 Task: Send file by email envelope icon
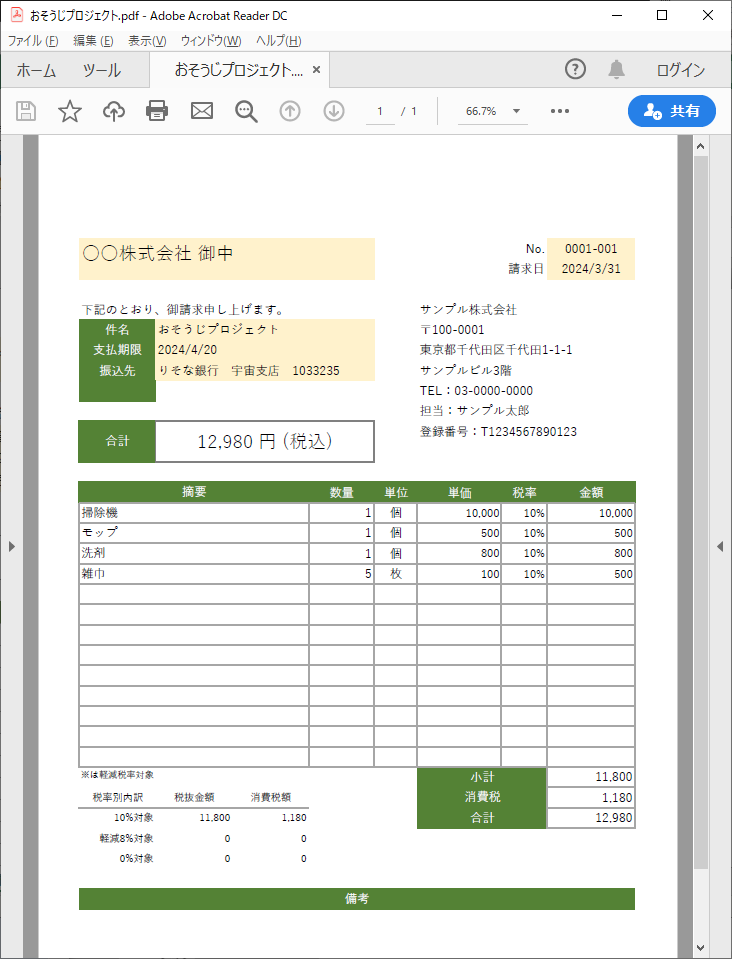coord(202,111)
